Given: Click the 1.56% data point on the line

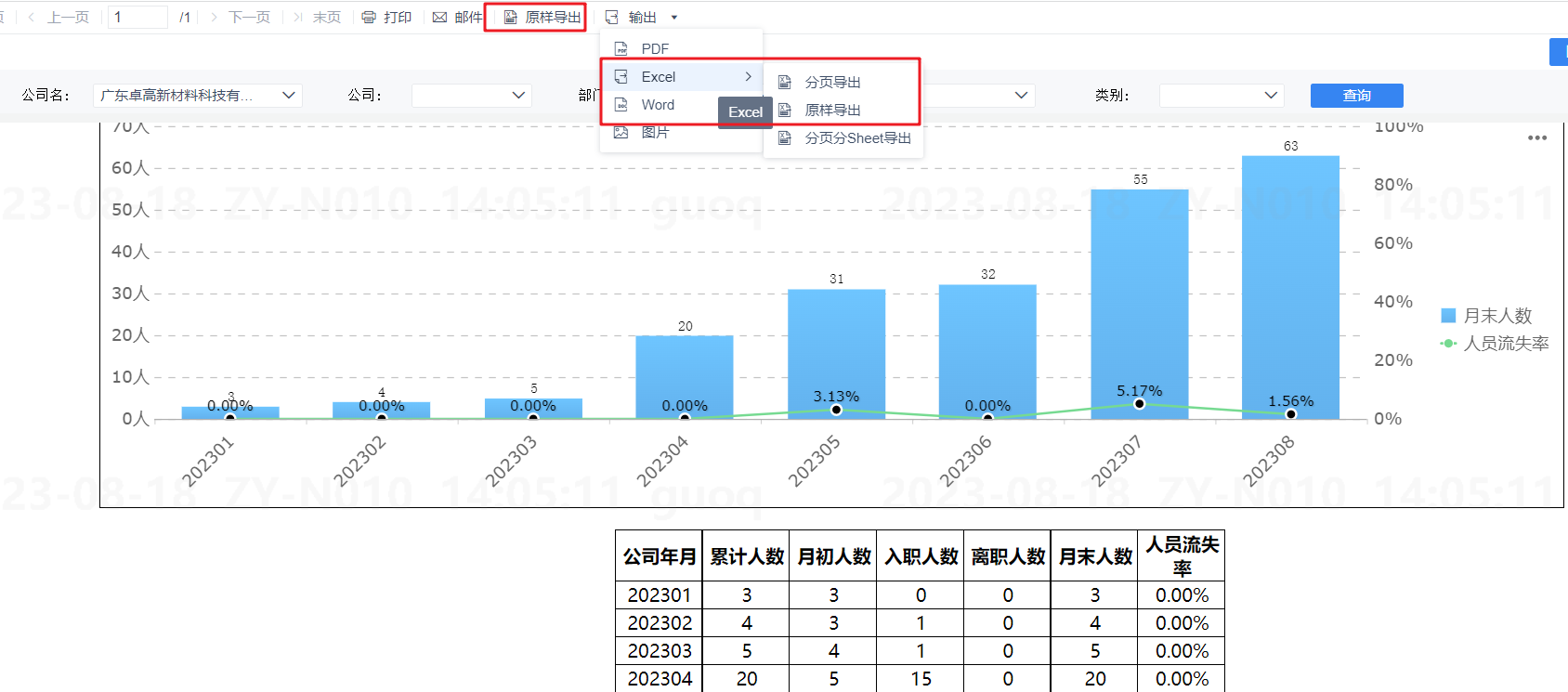Looking at the screenshot, I should click(1291, 414).
